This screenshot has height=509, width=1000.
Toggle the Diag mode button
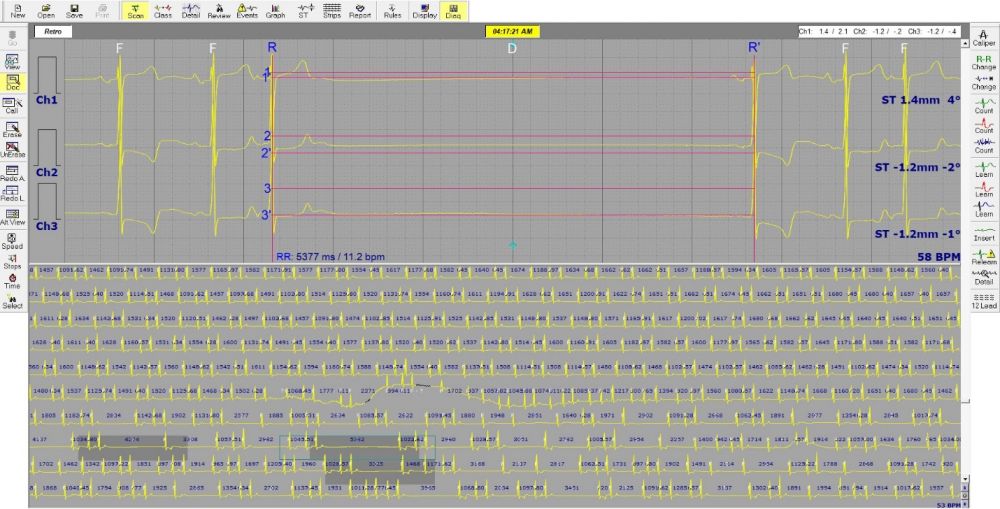[453, 11]
